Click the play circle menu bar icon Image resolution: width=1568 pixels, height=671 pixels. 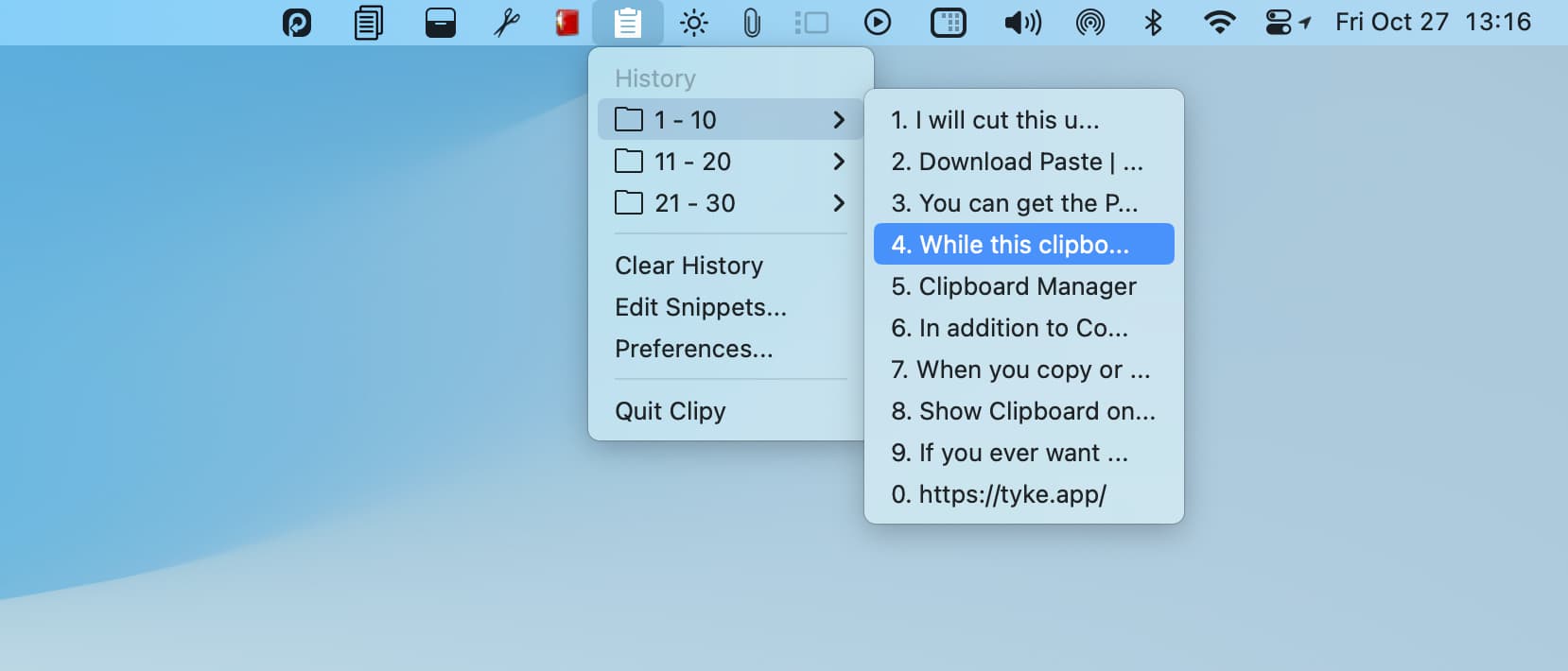(878, 22)
